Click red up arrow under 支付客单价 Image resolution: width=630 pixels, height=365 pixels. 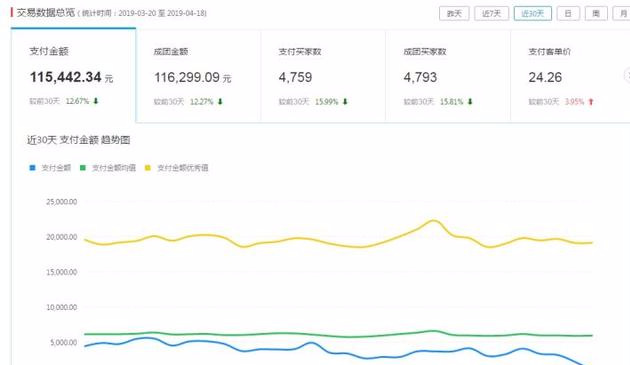(x=591, y=102)
